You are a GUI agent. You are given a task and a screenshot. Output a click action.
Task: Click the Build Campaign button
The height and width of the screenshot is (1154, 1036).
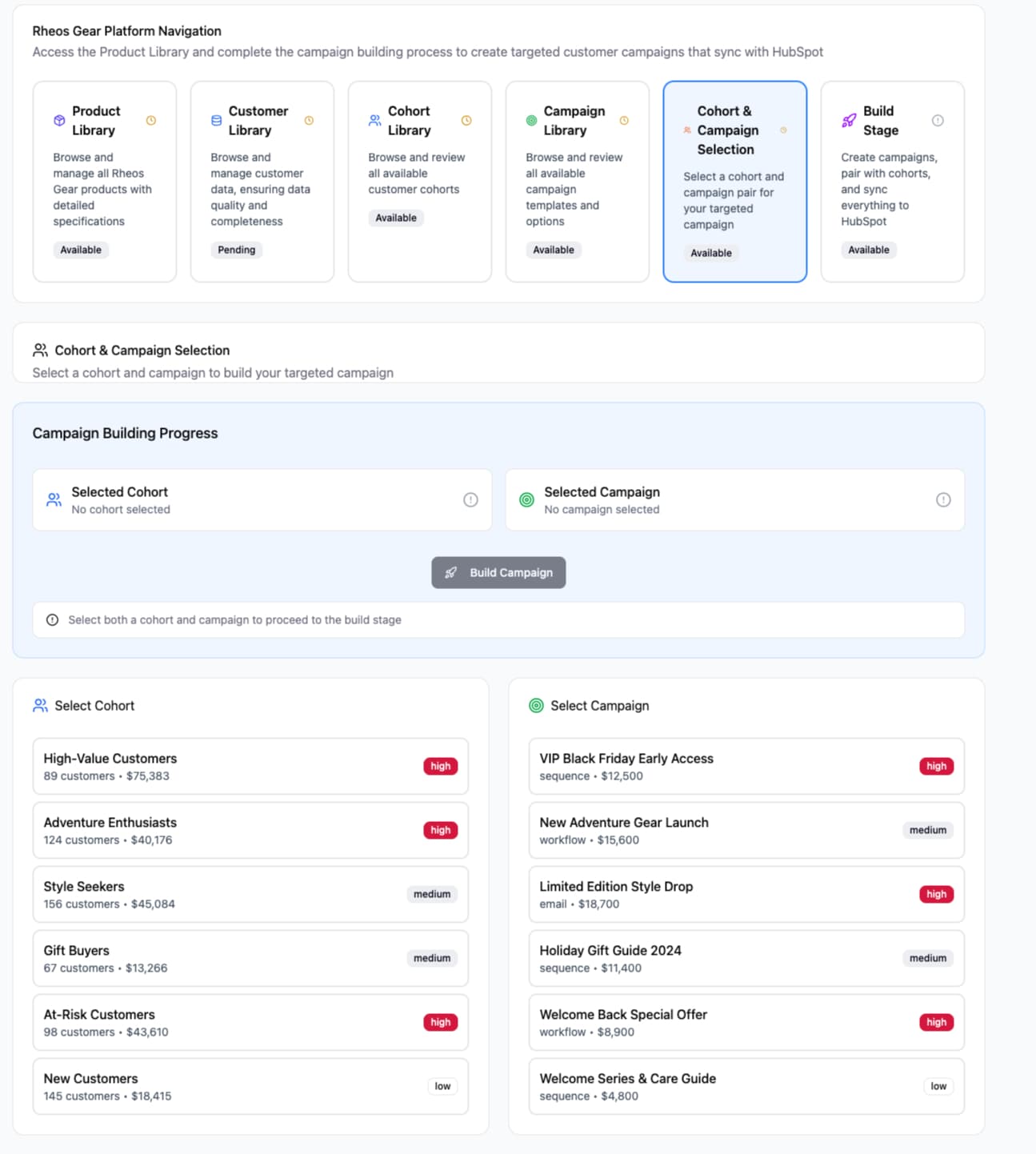pos(498,572)
